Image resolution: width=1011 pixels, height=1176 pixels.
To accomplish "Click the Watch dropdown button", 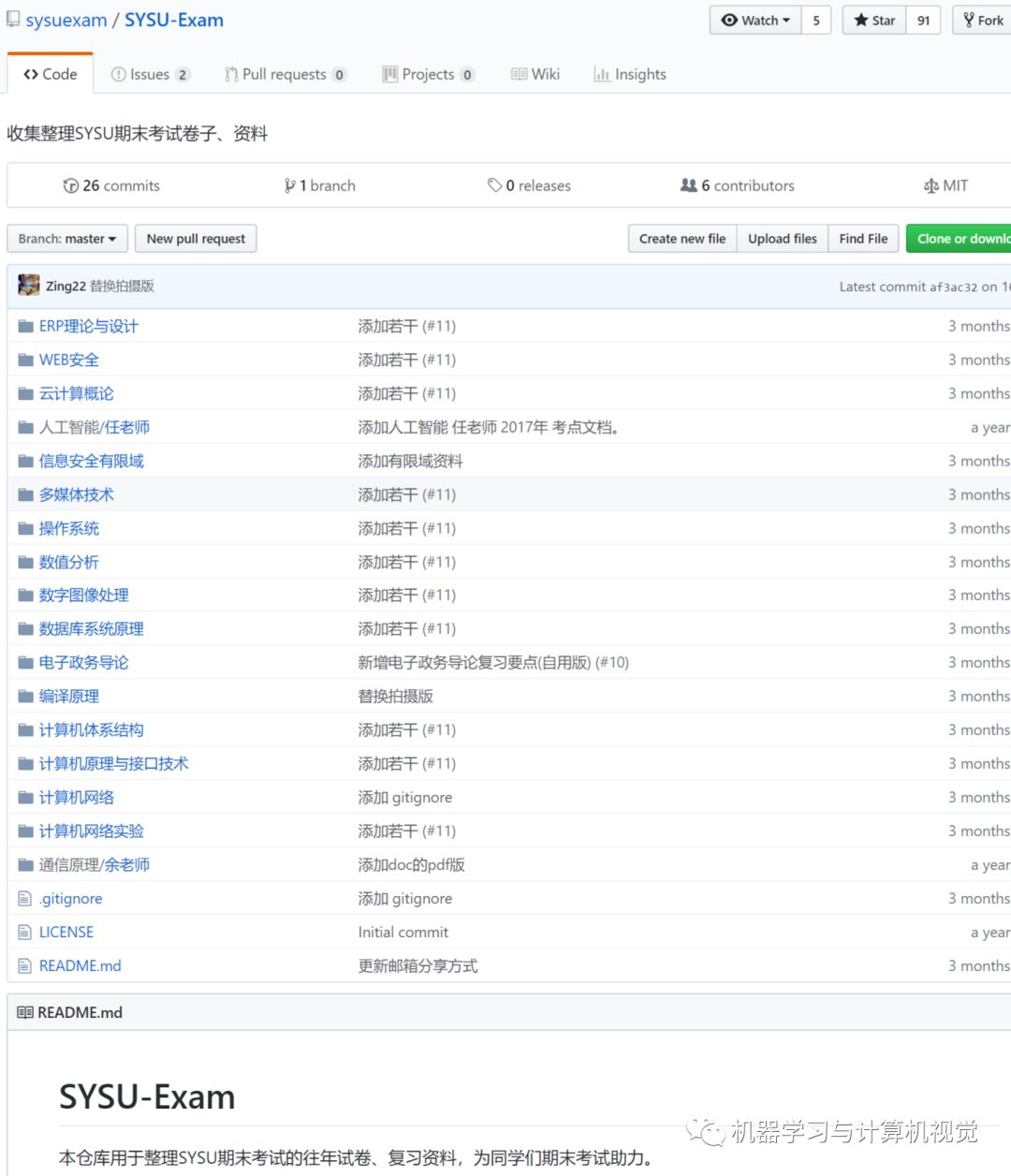I will click(756, 20).
